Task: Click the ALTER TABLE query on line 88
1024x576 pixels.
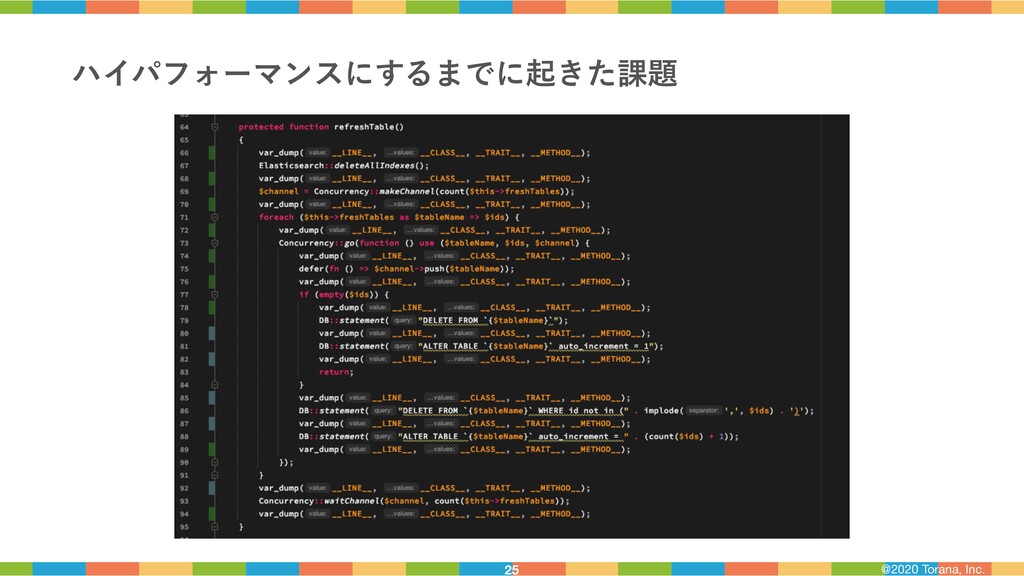Action: 513,436
